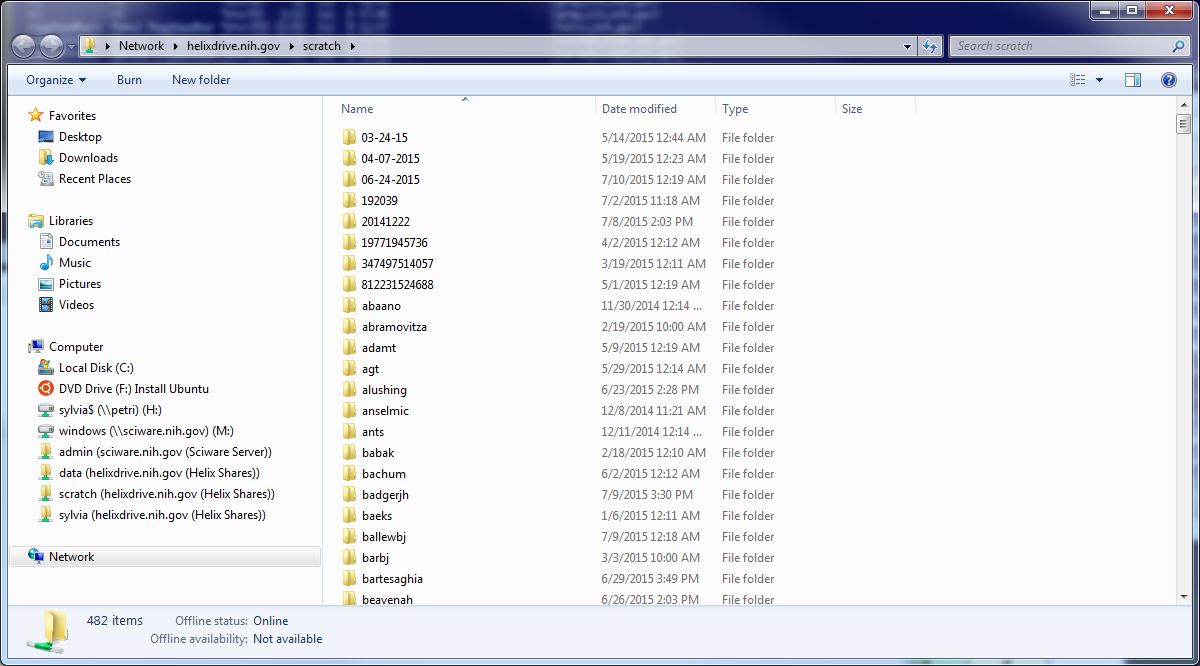Sort files by Date modified
Viewport: 1200px width, 666px height.
pyautogui.click(x=637, y=108)
